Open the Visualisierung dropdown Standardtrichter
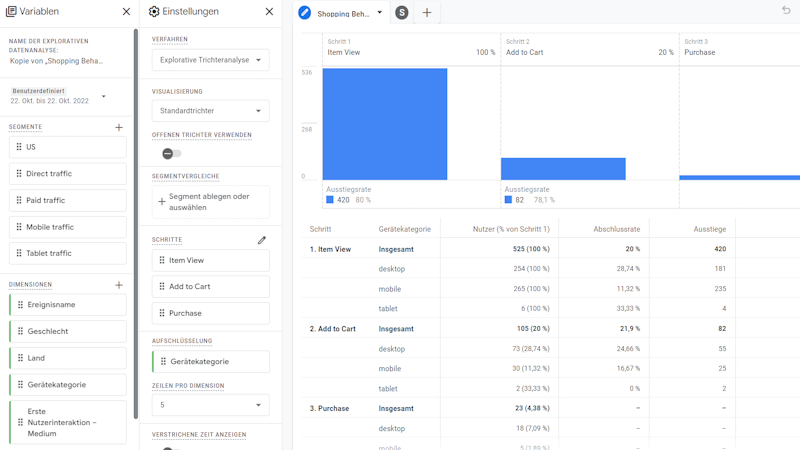800x450 pixels. 210,111
